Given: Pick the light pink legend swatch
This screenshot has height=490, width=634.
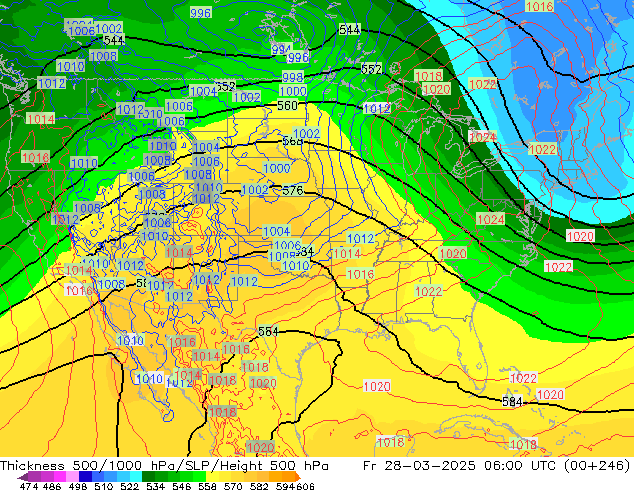Looking at the screenshot, I should pos(72,476).
